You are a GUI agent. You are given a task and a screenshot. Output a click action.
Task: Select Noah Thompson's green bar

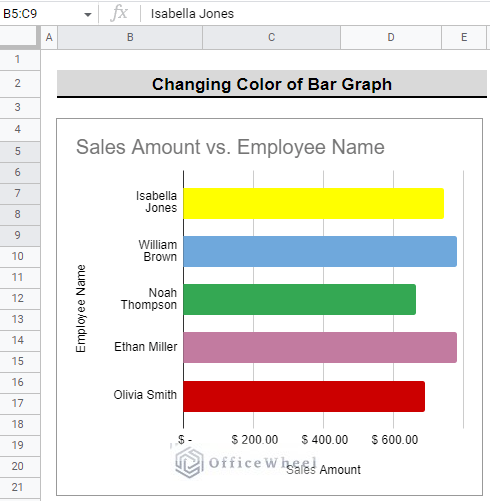300,299
